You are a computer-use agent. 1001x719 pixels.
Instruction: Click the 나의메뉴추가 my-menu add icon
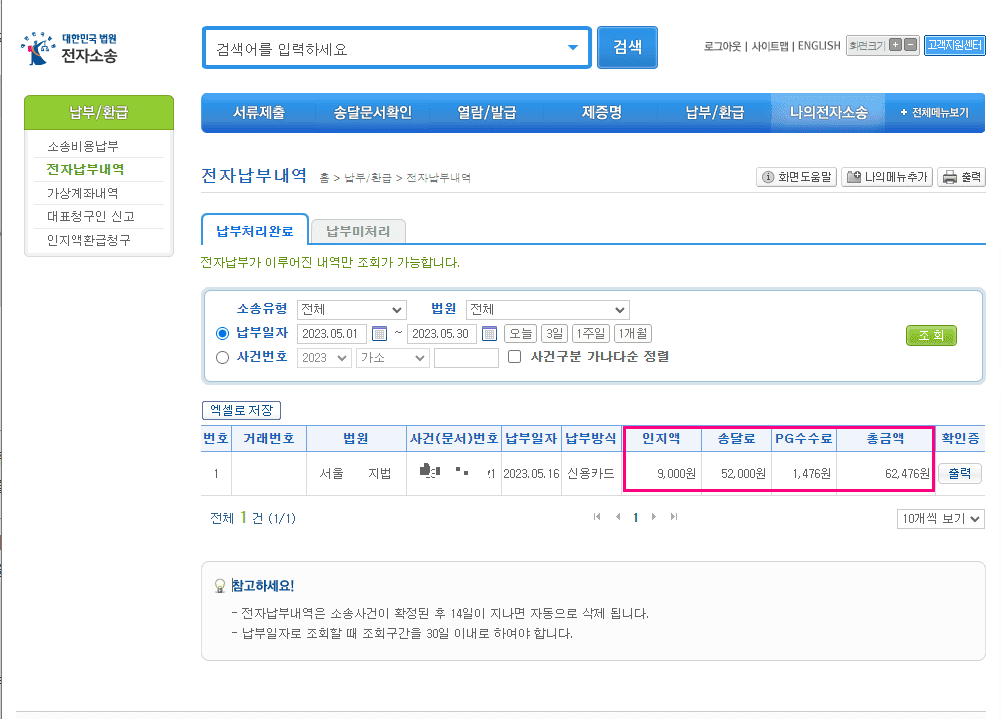coord(886,177)
